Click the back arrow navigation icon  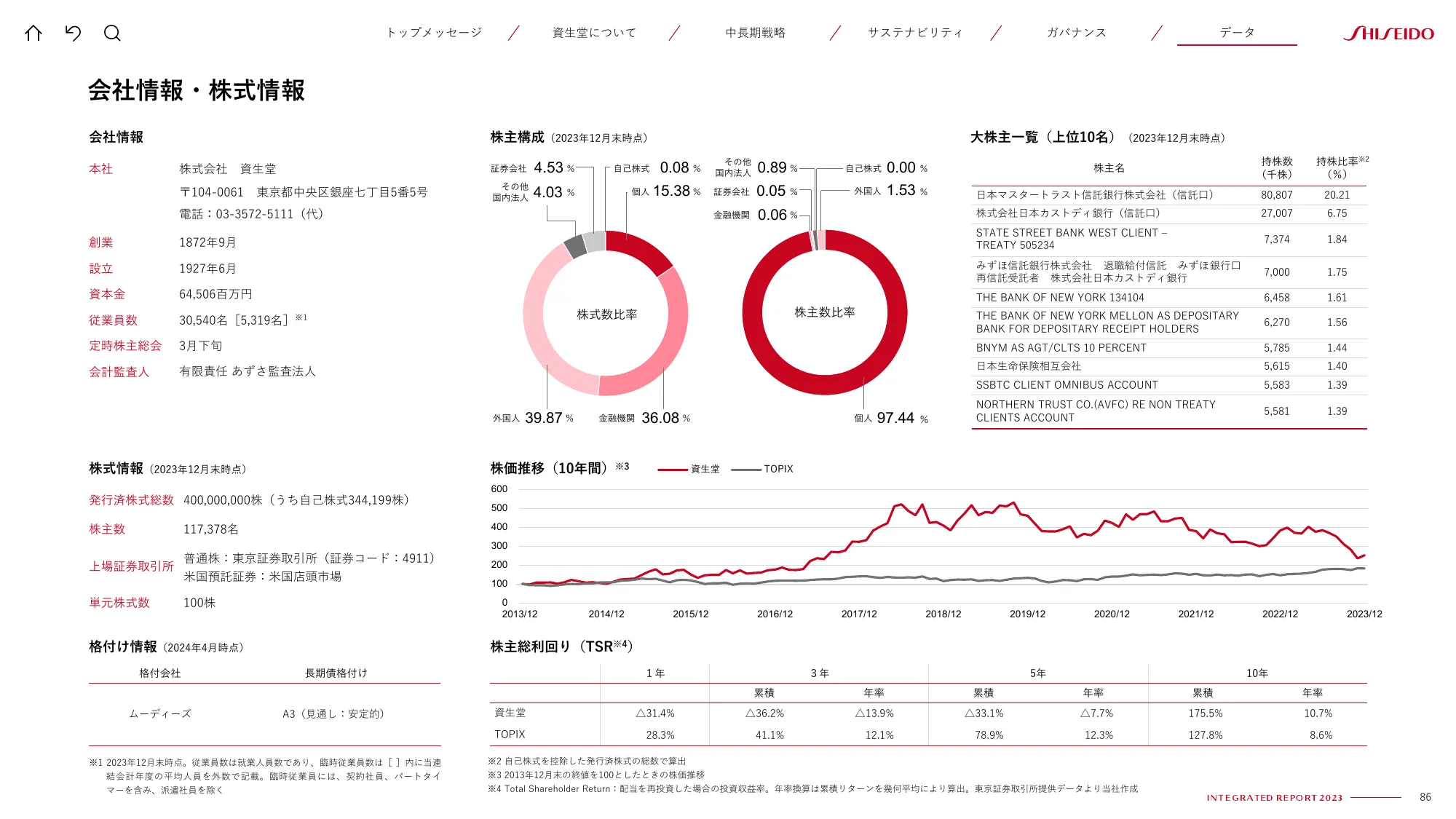point(74,33)
